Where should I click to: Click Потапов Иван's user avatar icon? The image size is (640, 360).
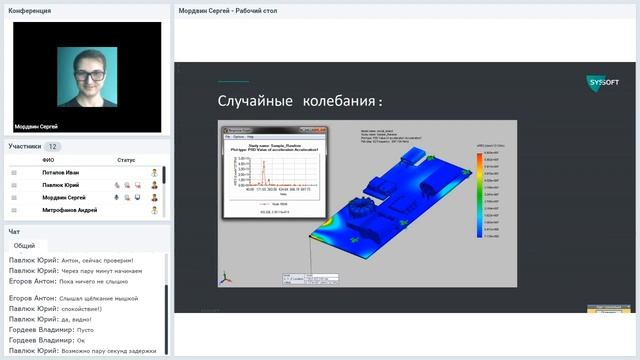(x=154, y=173)
